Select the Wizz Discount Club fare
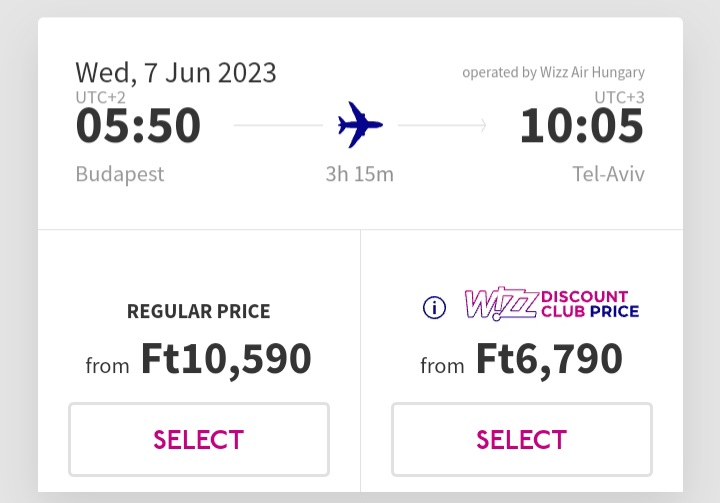The image size is (720, 503). 522,439
